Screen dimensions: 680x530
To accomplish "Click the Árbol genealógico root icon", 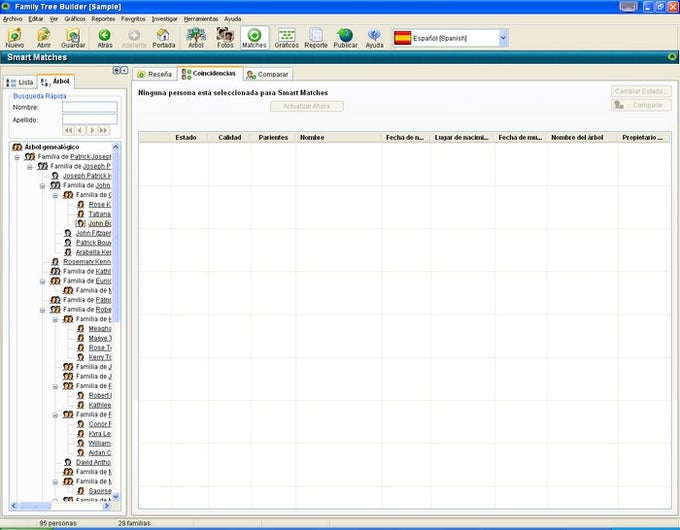I will (17, 147).
